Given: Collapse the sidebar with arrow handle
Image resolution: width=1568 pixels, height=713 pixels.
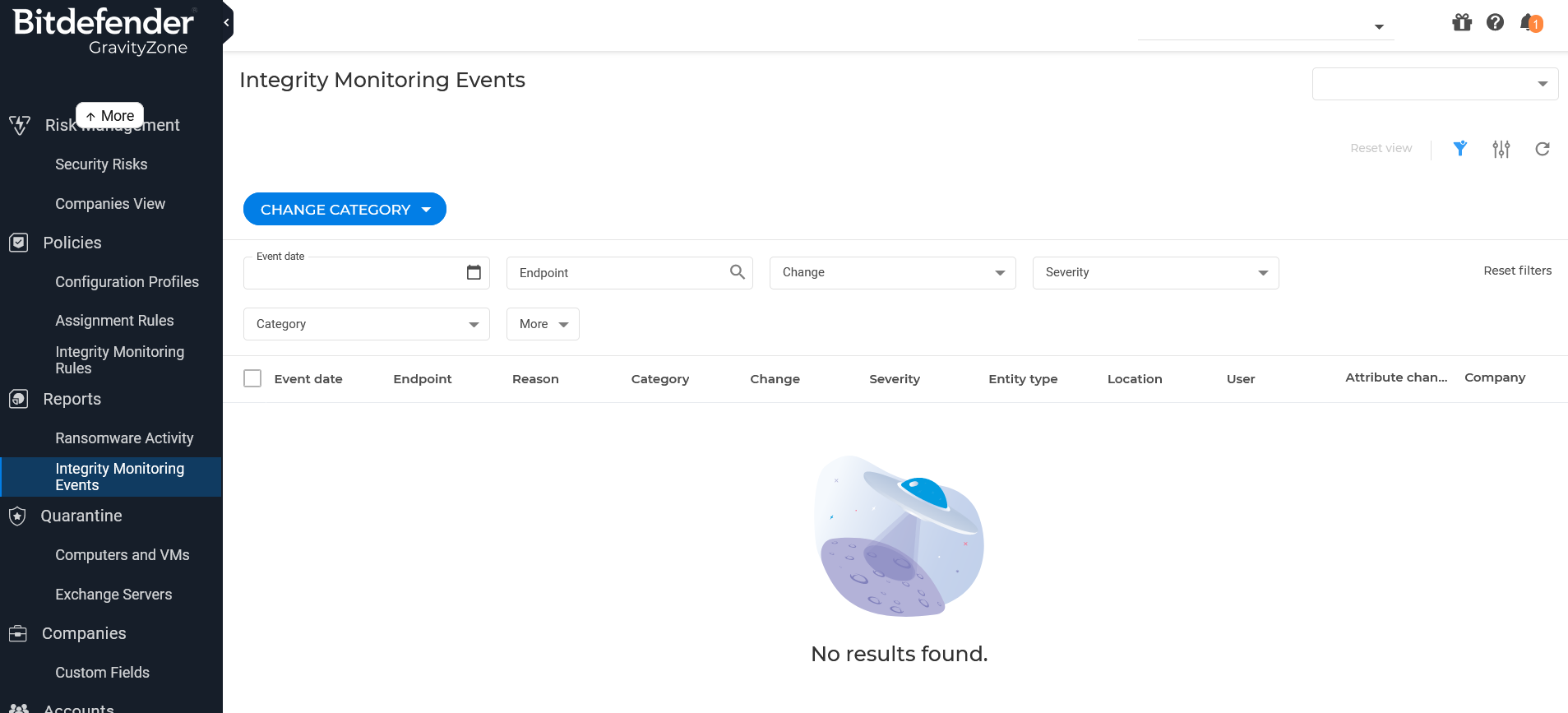Looking at the screenshot, I should [x=227, y=22].
